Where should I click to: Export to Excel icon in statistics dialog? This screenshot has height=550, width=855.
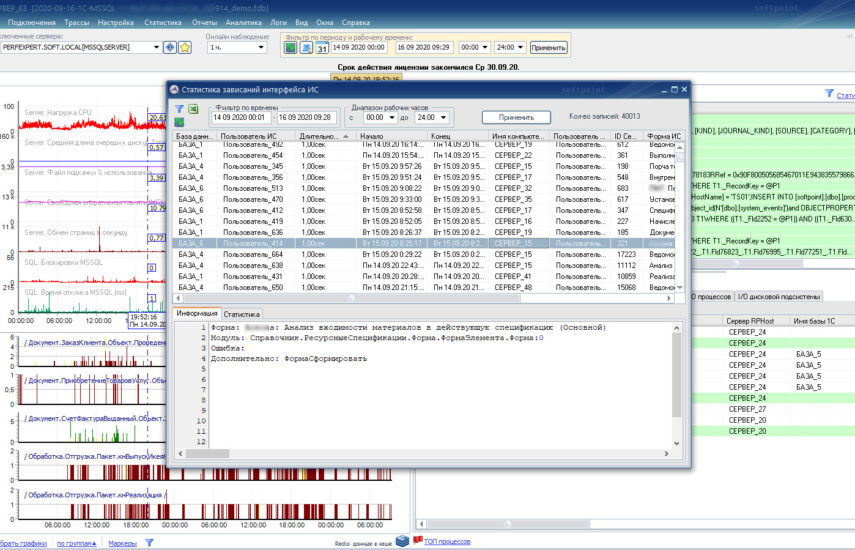[x=193, y=109]
